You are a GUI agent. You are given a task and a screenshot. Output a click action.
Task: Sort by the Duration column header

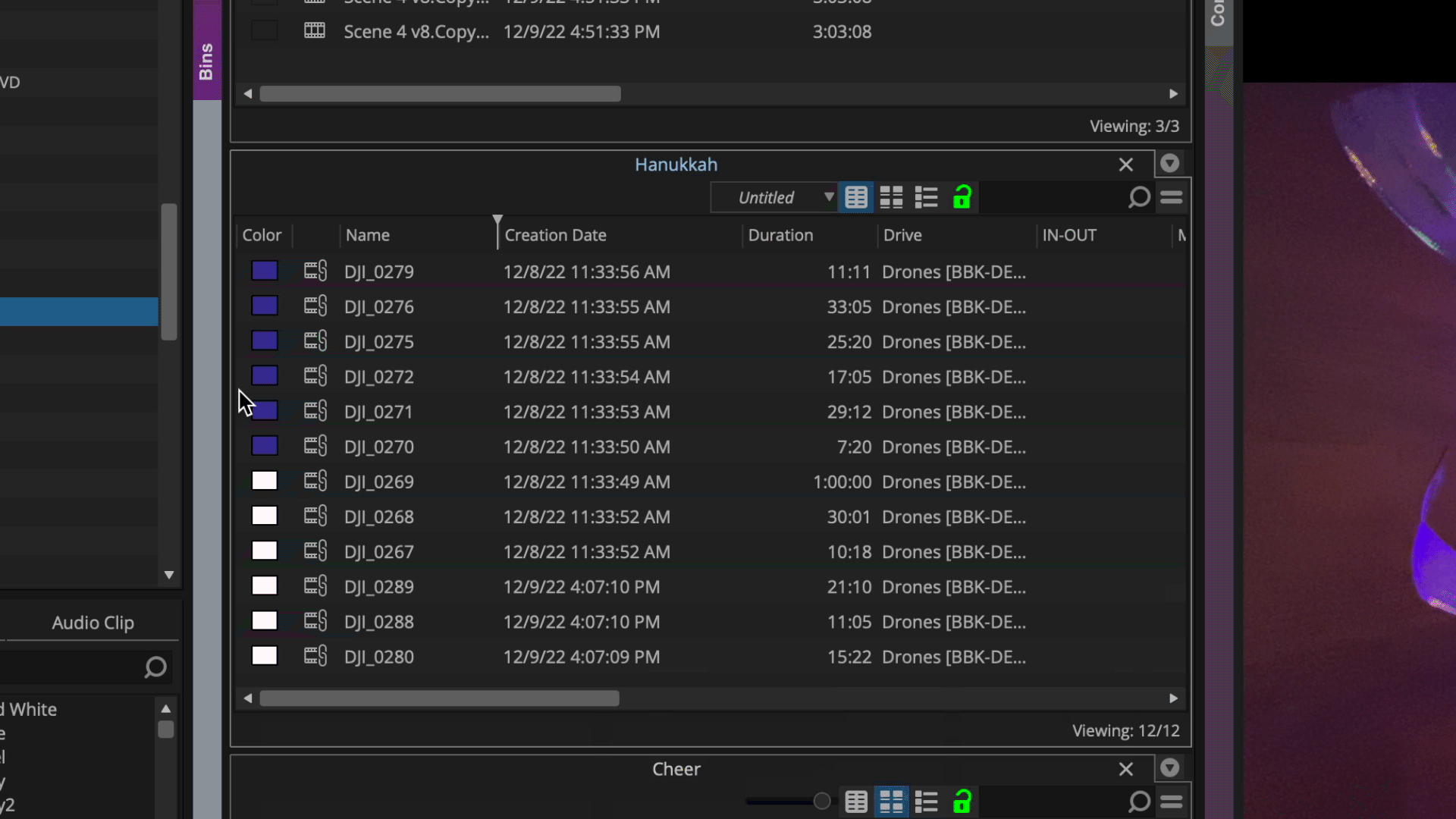tap(780, 235)
